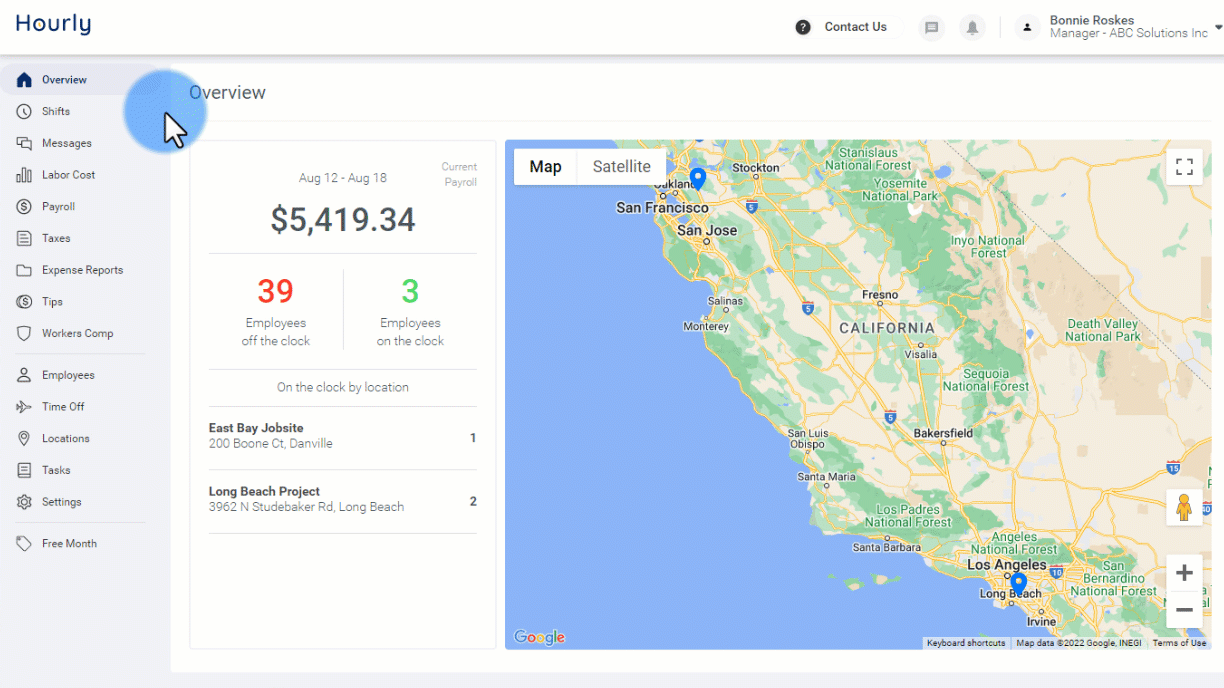Click the Locations pin icon in sidebar

pos(24,439)
